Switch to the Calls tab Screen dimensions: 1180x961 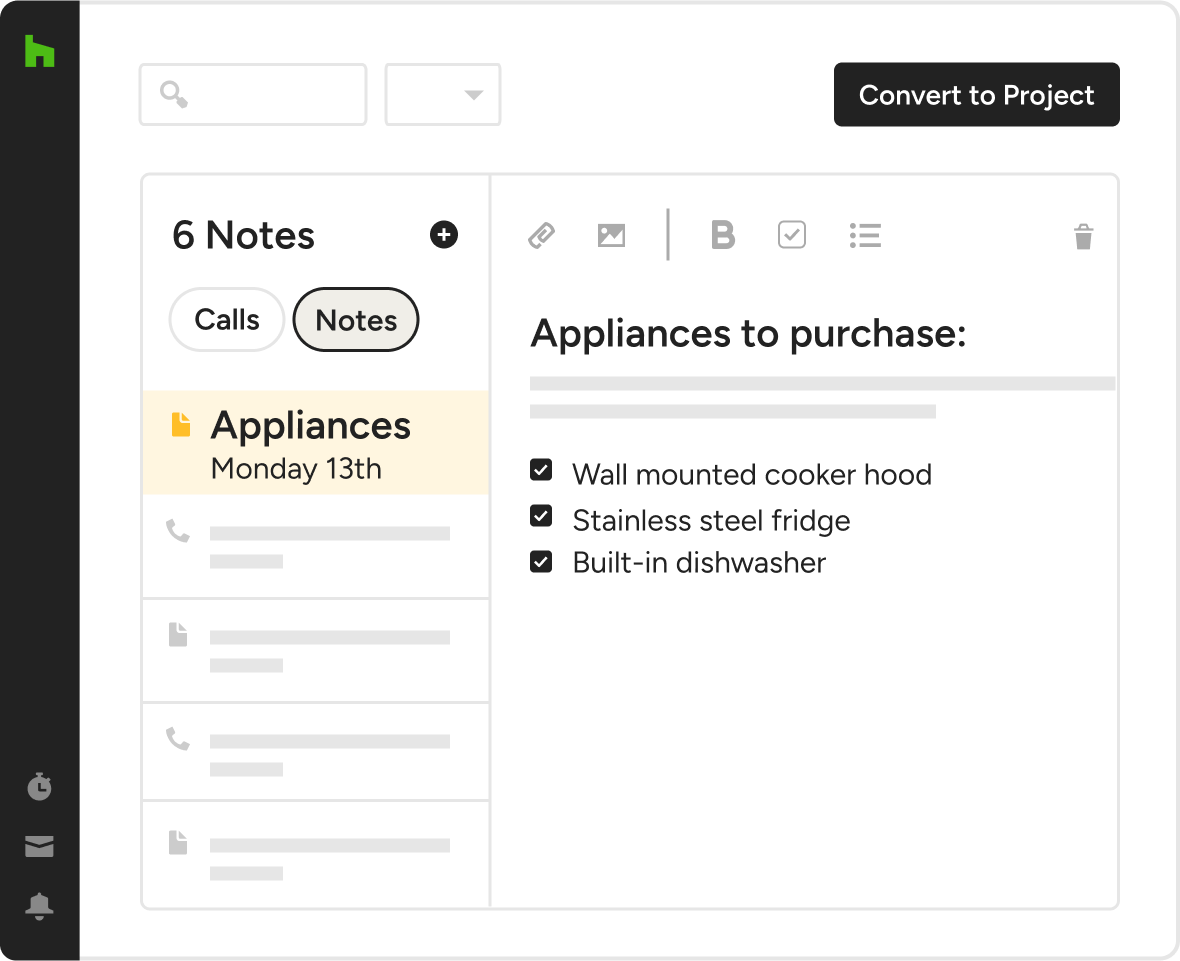tap(227, 320)
